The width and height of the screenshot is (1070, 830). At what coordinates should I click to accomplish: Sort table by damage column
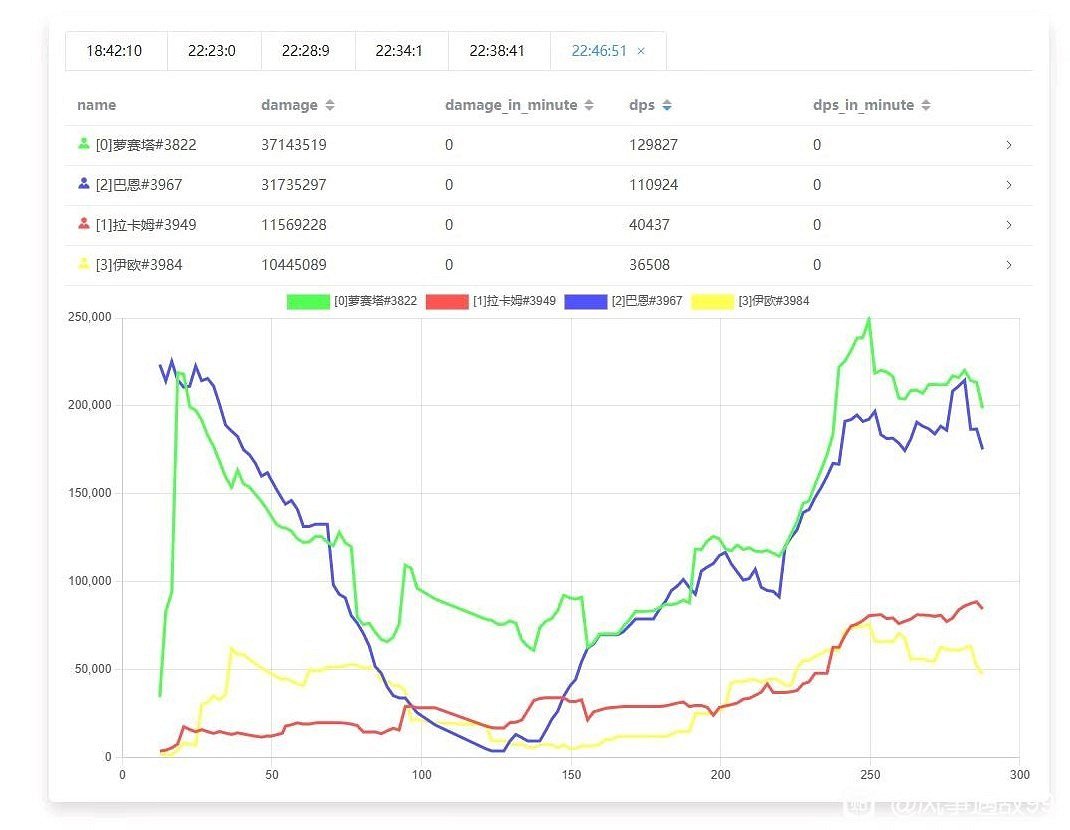point(330,105)
